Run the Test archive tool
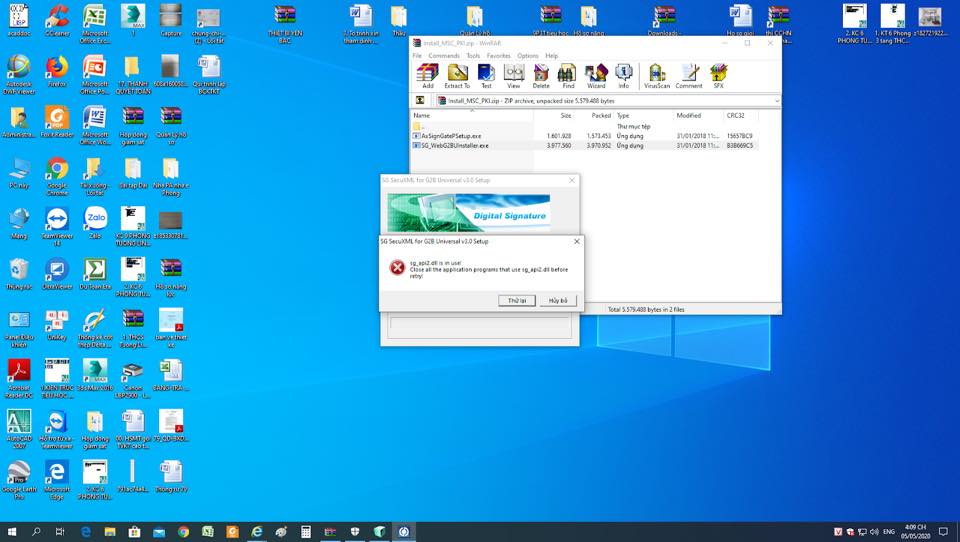The width and height of the screenshot is (960, 542). pyautogui.click(x=486, y=75)
